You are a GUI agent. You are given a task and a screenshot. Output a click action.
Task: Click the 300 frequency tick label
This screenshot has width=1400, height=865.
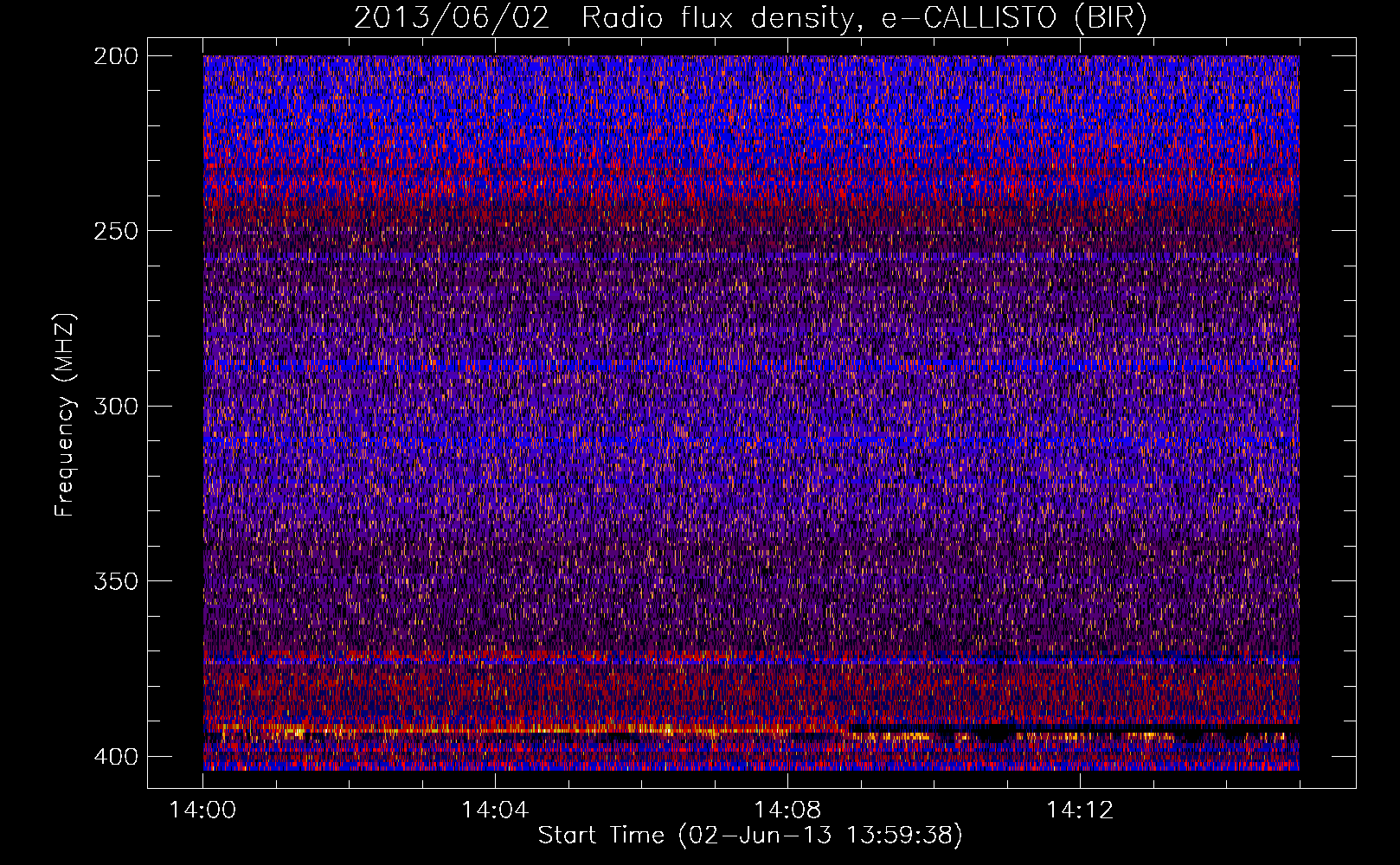[115, 407]
